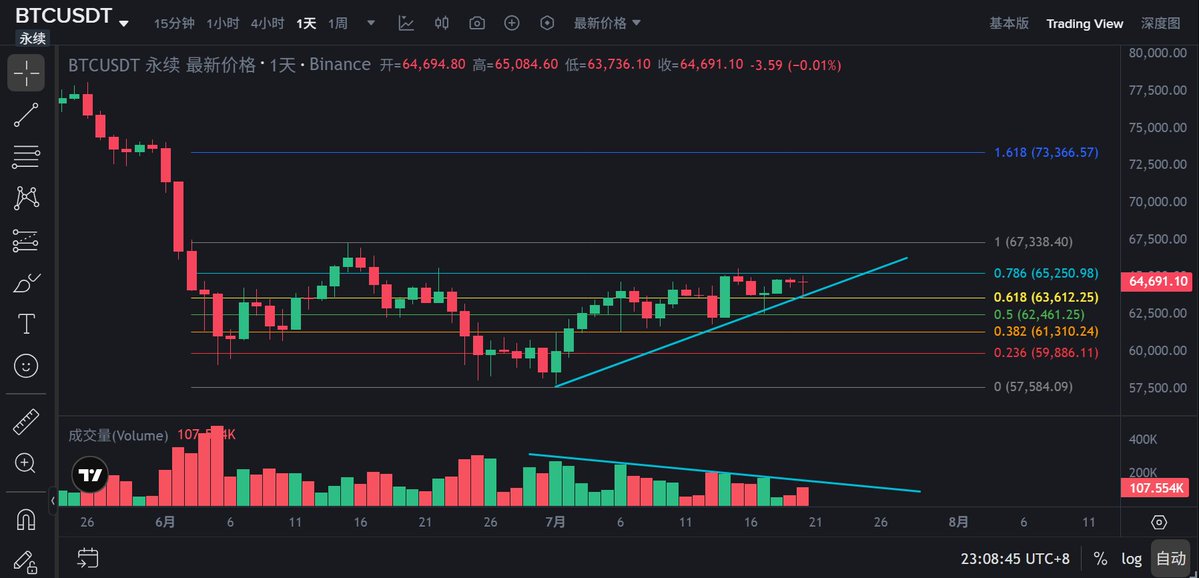The image size is (1199, 578).
Task: Toggle the log scale button
Action: [1131, 558]
